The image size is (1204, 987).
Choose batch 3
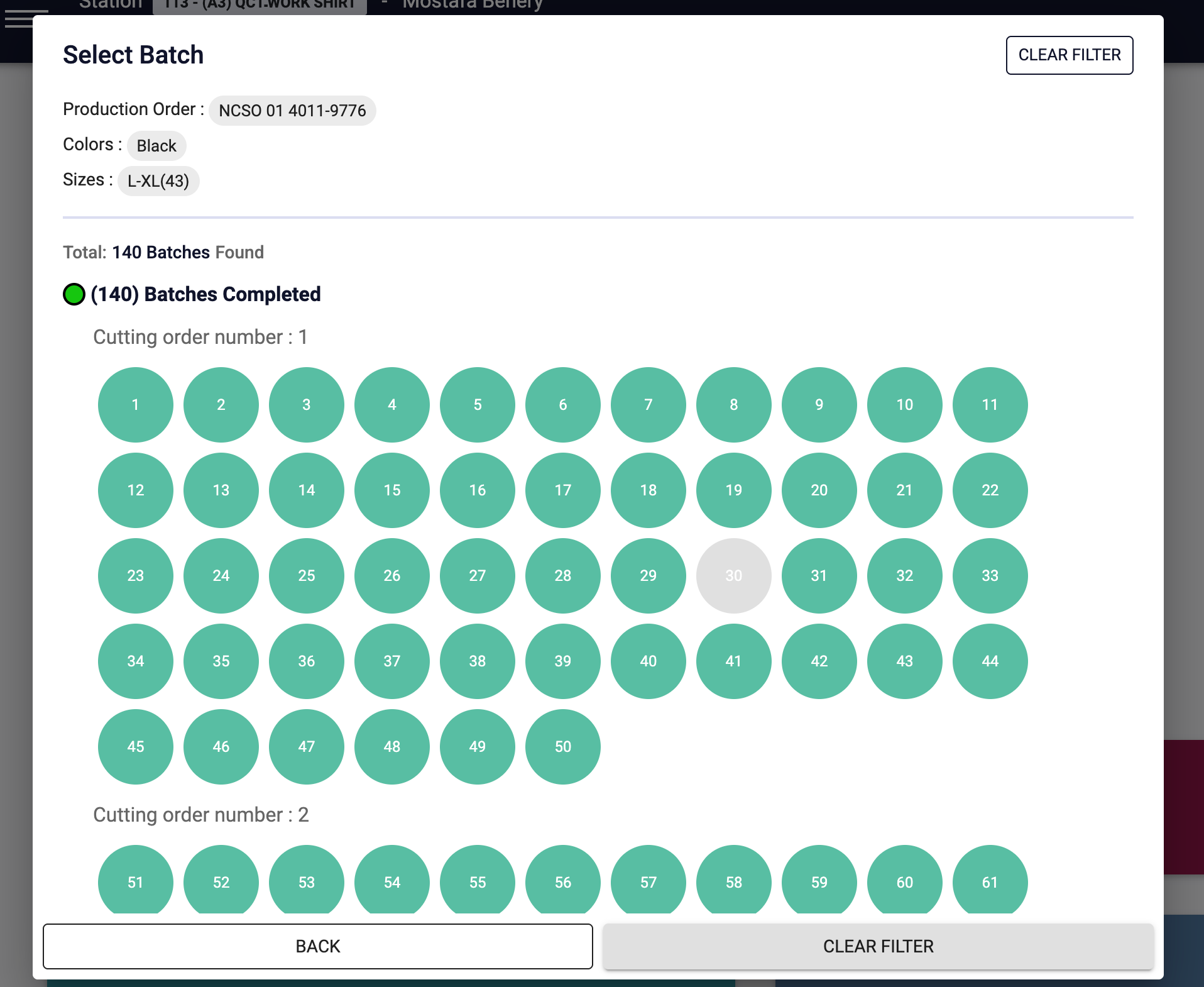pyautogui.click(x=307, y=405)
